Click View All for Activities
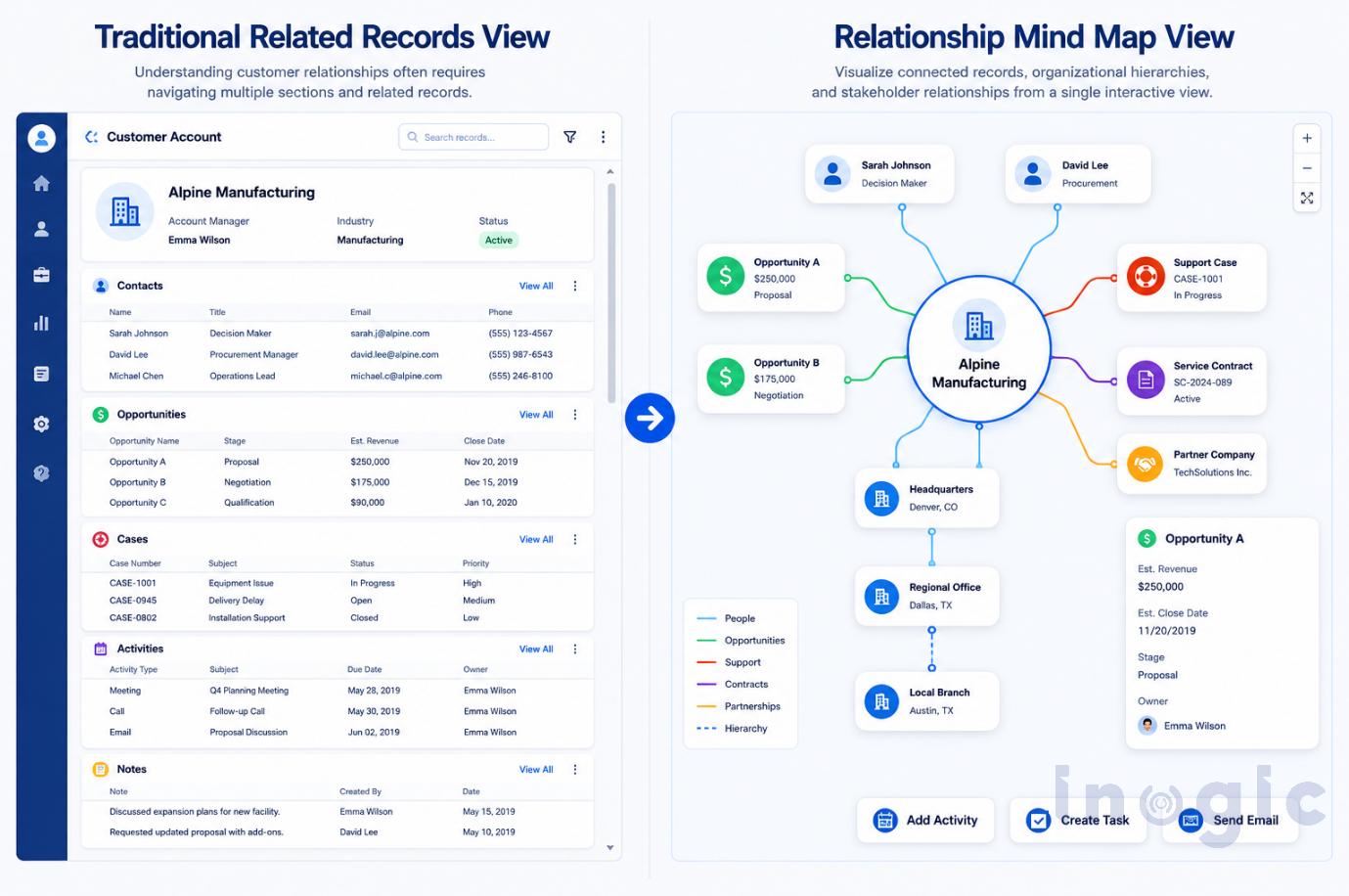 pos(536,649)
